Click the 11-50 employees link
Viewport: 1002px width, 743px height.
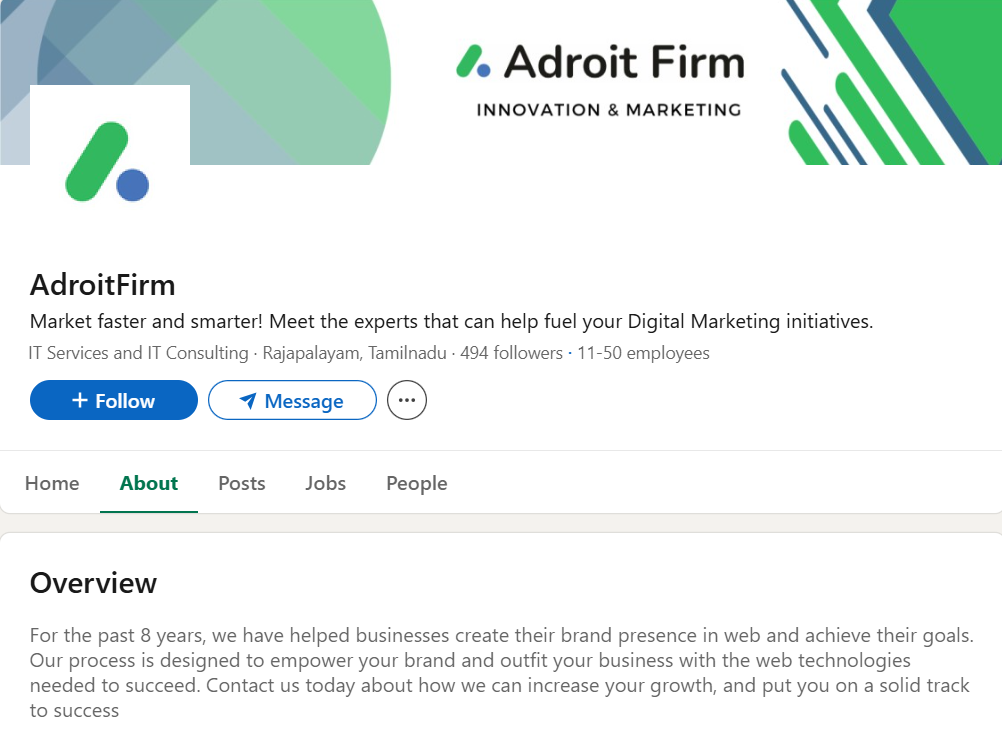[x=643, y=353]
